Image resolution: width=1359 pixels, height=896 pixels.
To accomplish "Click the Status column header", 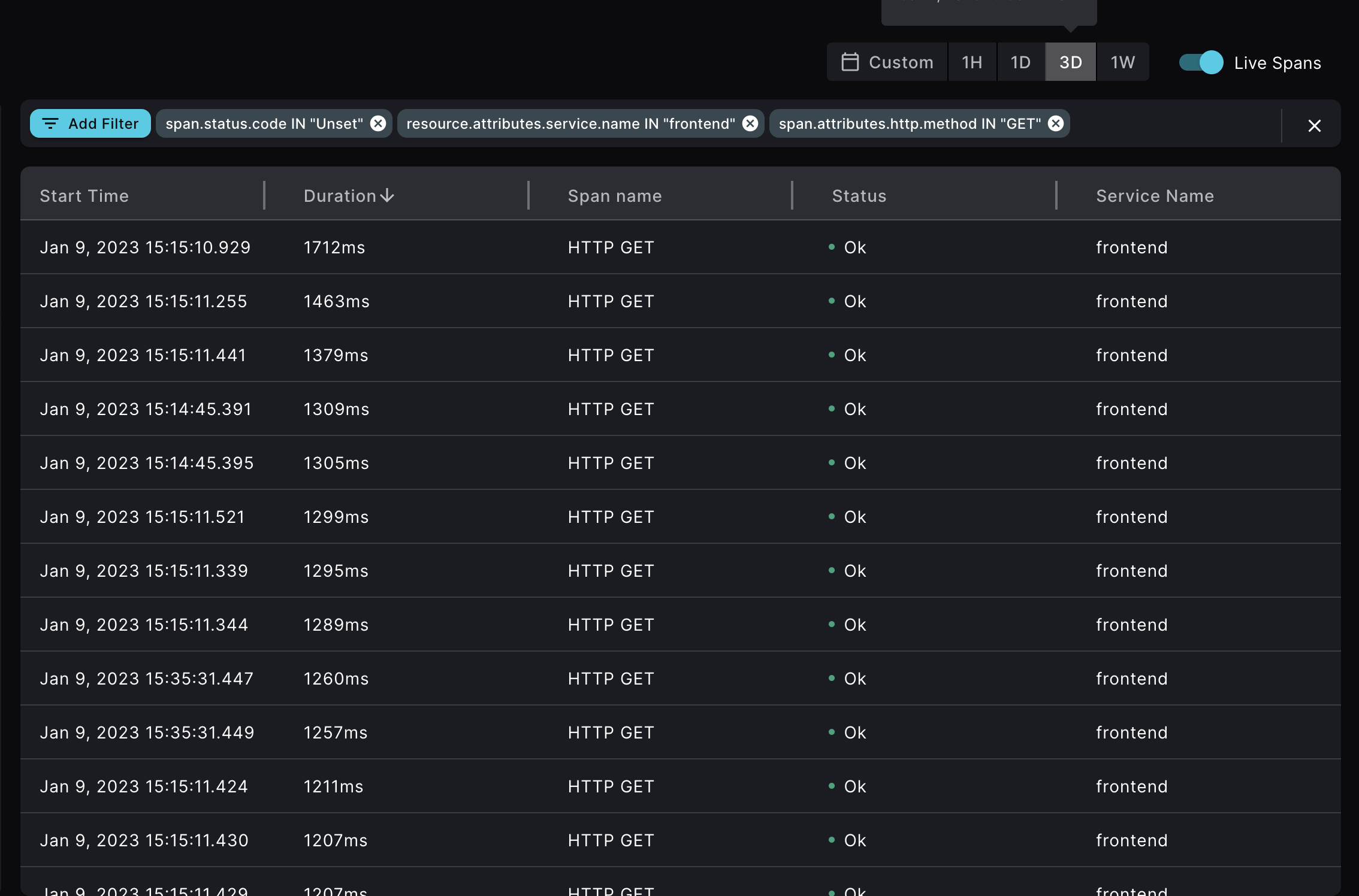I will point(859,195).
